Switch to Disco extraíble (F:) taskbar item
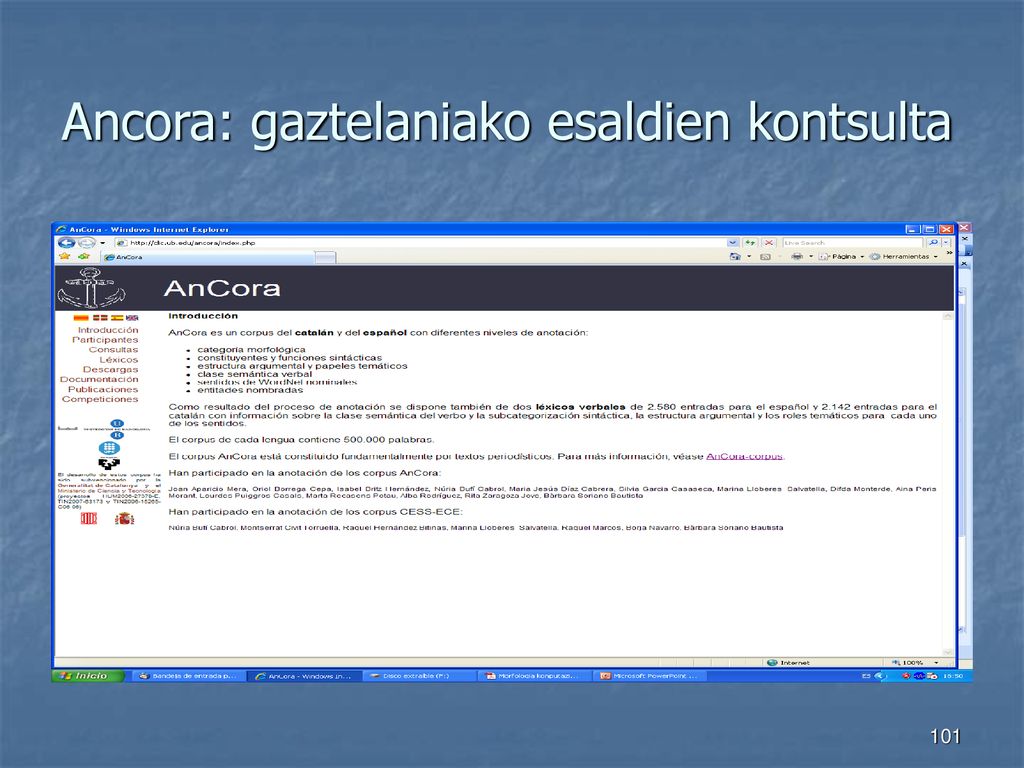This screenshot has width=1024, height=768. pos(418,676)
